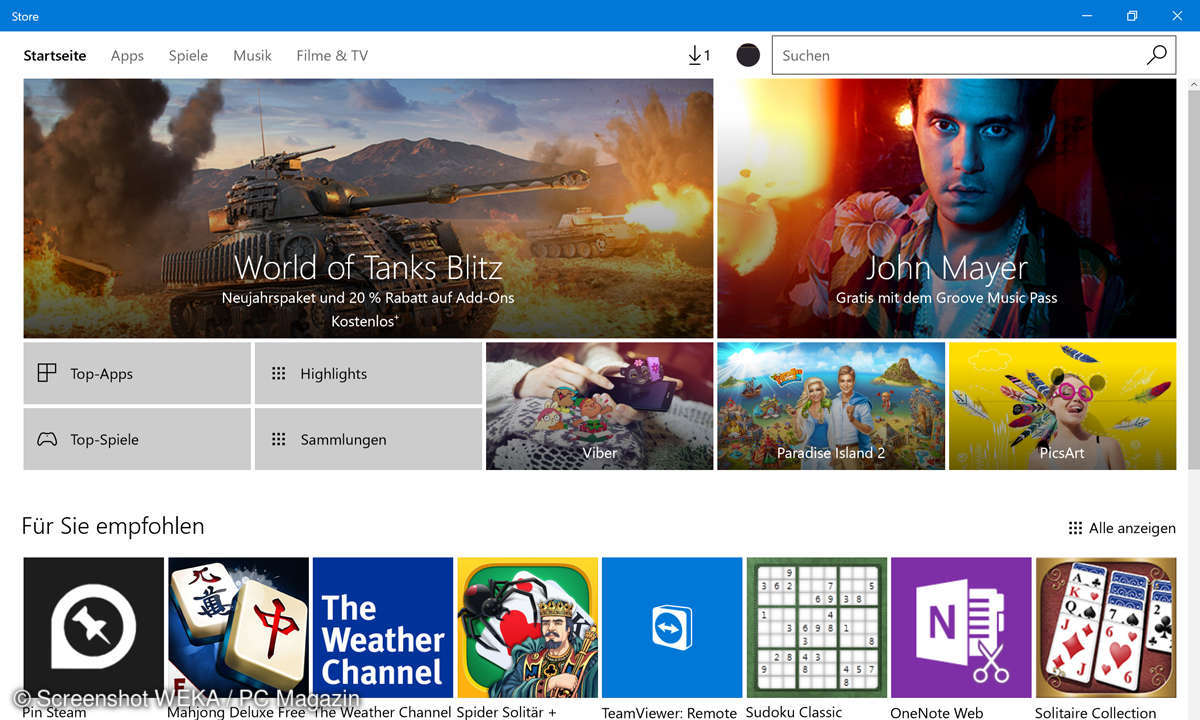Open the John Mayer music banner
The width and height of the screenshot is (1200, 720).
[x=946, y=208]
